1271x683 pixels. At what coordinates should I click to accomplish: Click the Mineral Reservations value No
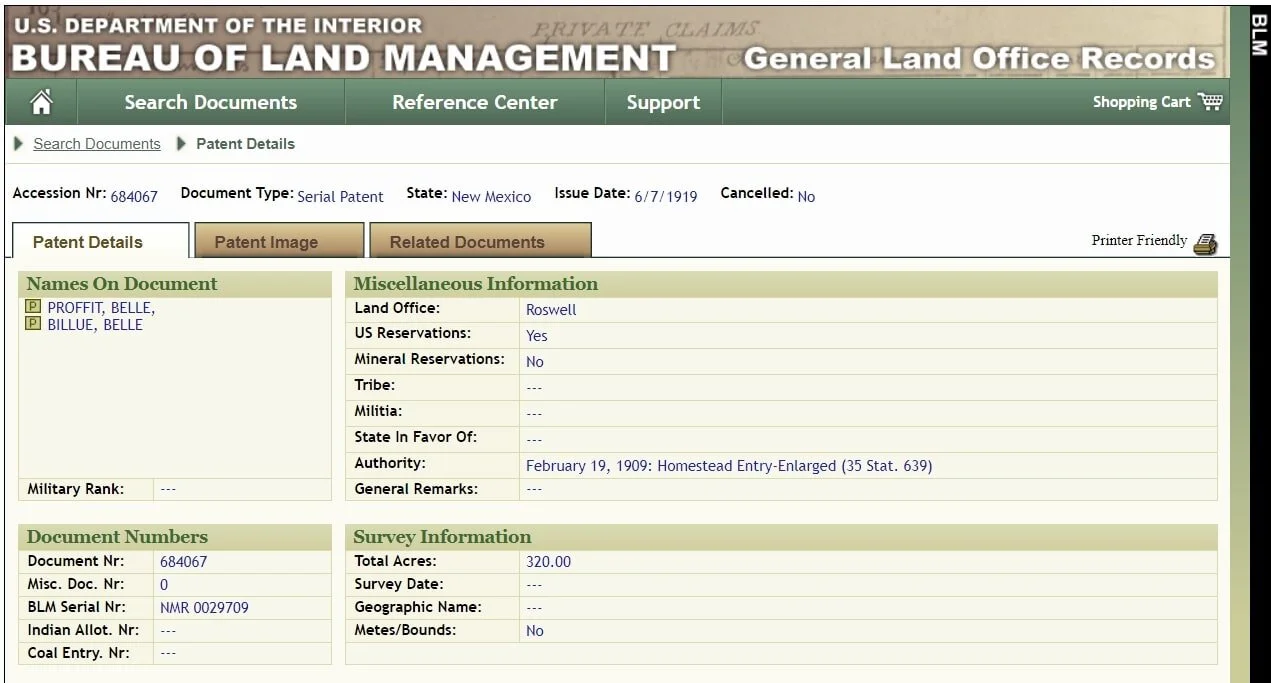535,362
